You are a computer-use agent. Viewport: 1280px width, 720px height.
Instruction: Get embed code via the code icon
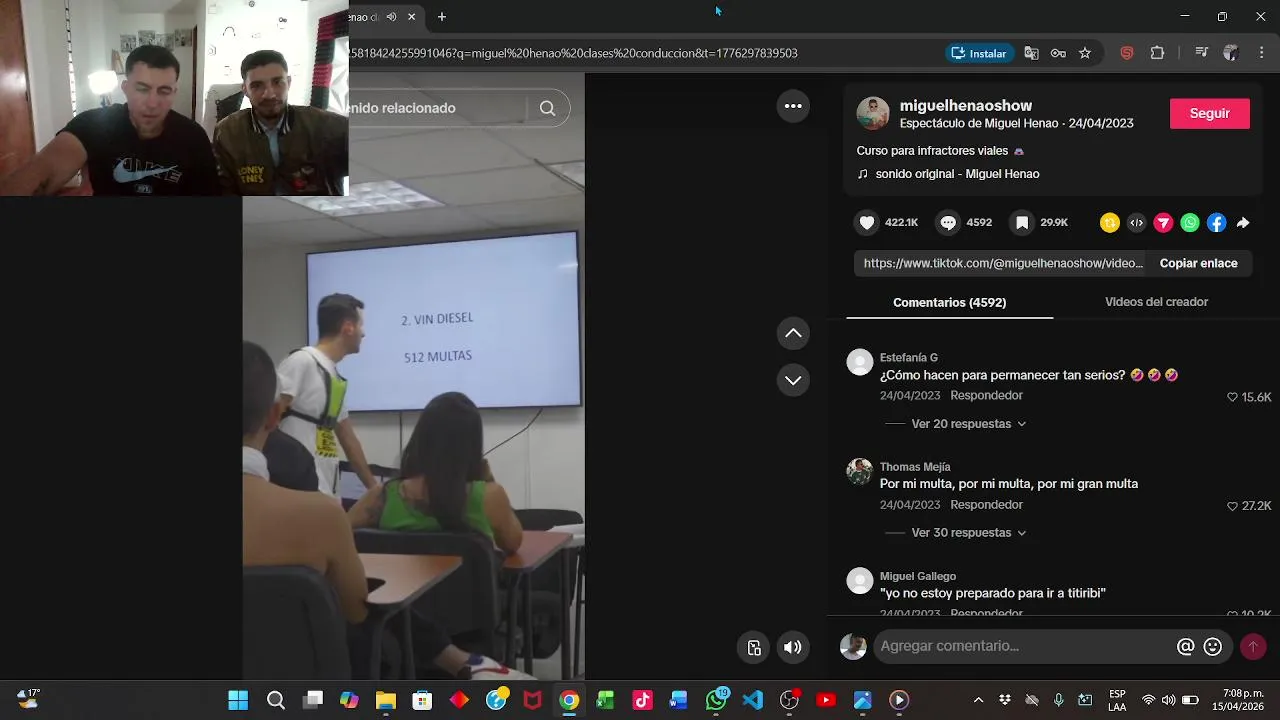(x=1136, y=223)
